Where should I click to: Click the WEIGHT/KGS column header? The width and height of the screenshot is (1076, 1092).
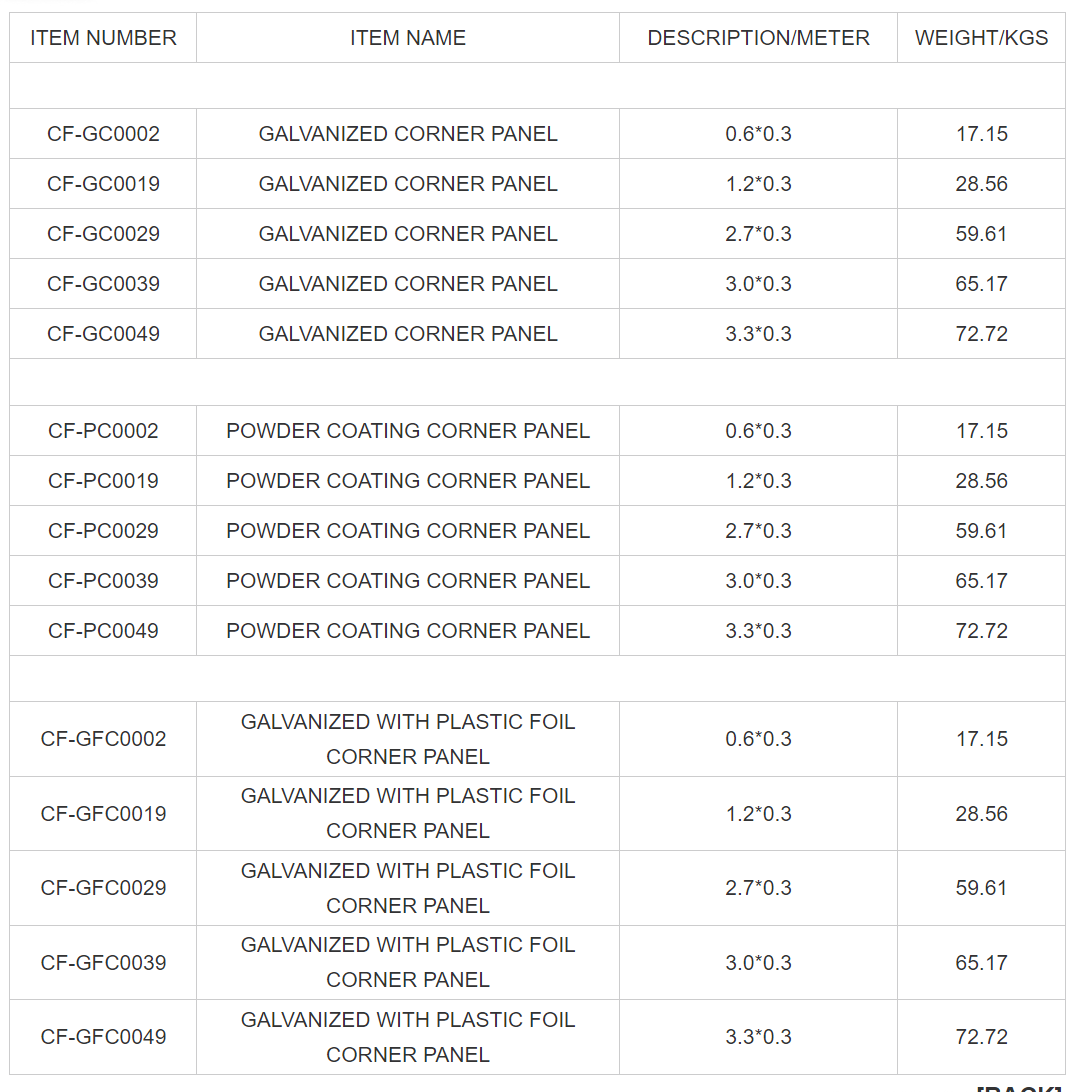pos(981,38)
